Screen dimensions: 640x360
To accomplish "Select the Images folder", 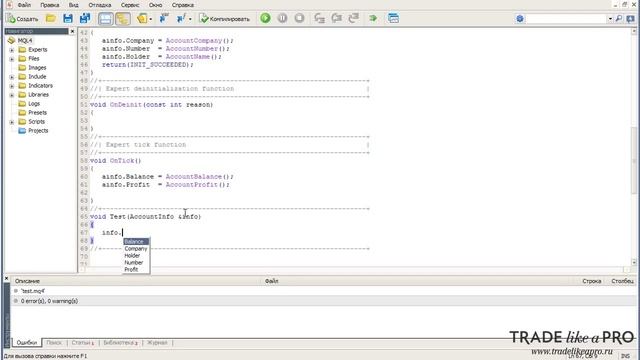I will 37,68.
